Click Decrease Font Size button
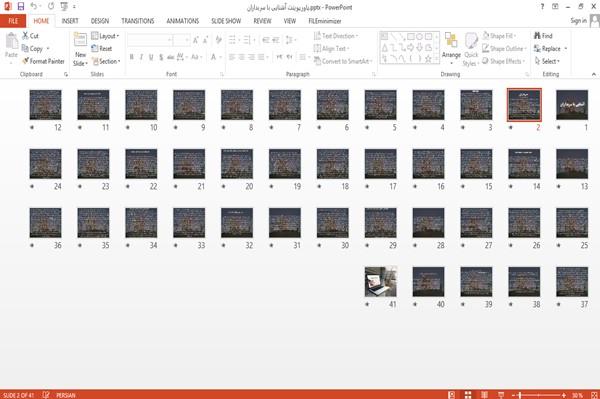 point(205,40)
